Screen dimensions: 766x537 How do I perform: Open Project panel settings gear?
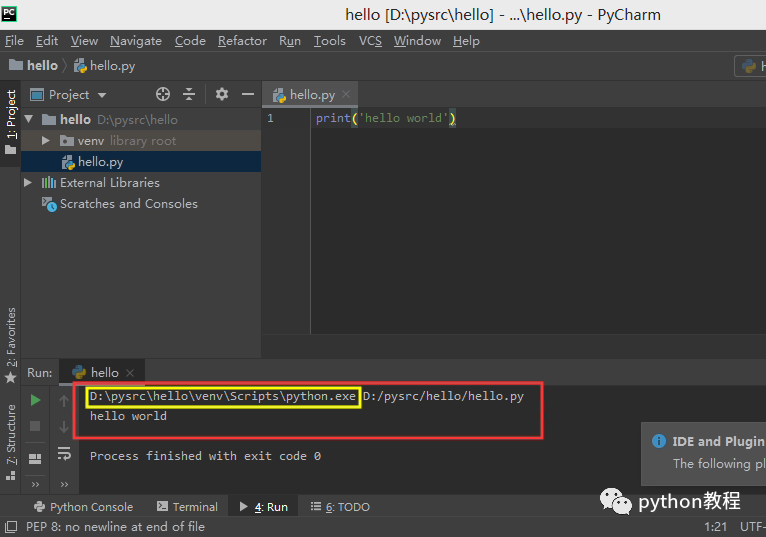pyautogui.click(x=222, y=94)
